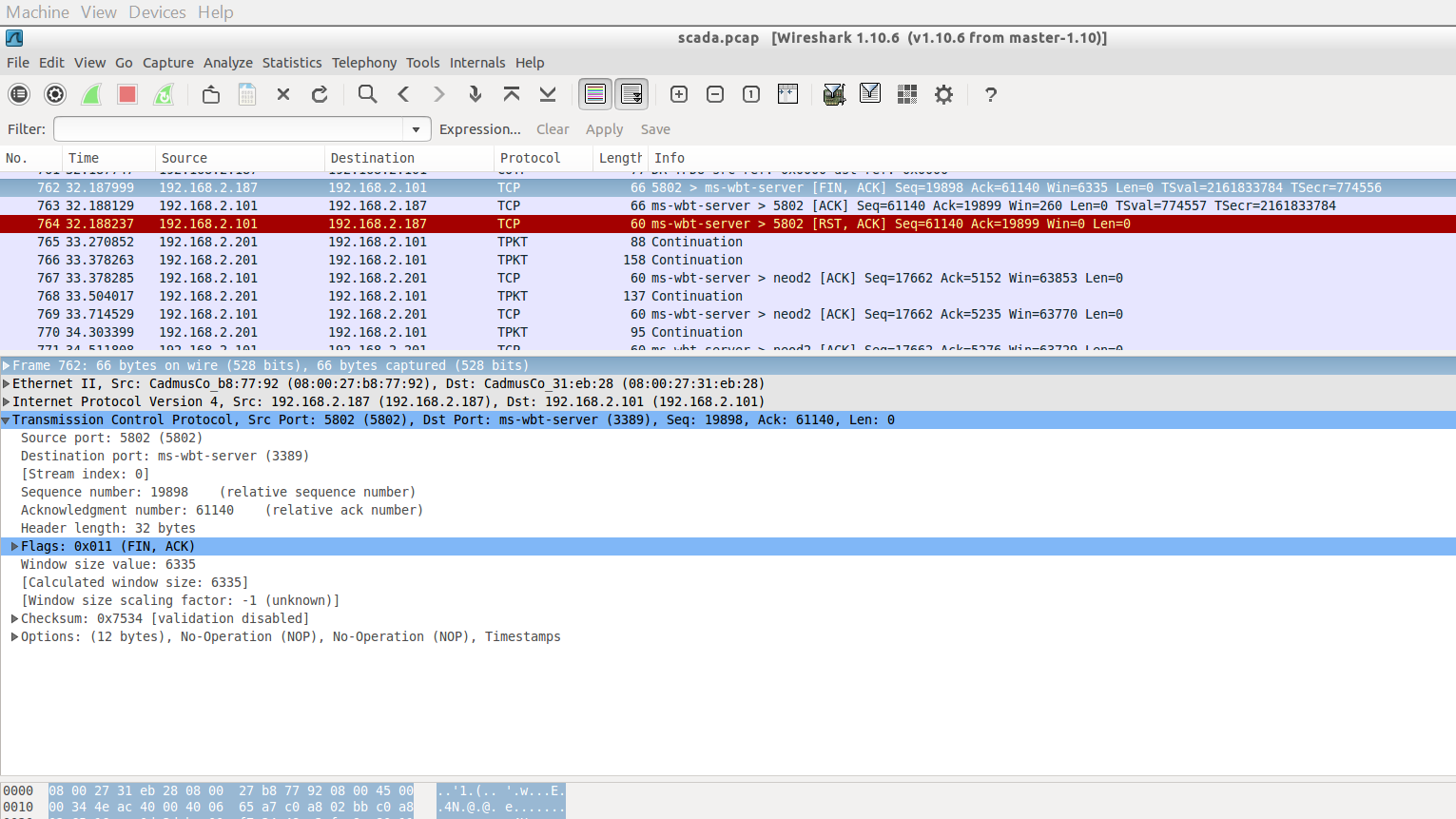Go forward in packet history
Image resolution: width=1456 pixels, height=819 pixels.
tap(439, 94)
